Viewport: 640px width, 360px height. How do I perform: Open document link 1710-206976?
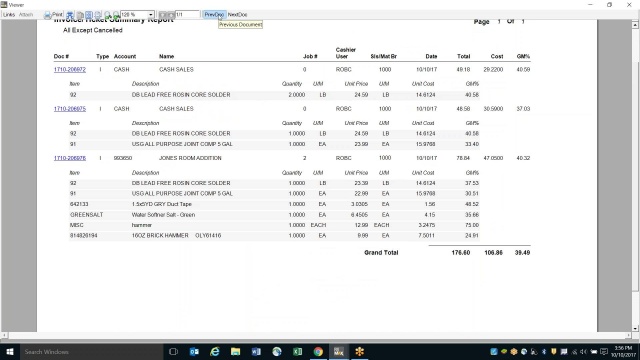coord(70,158)
